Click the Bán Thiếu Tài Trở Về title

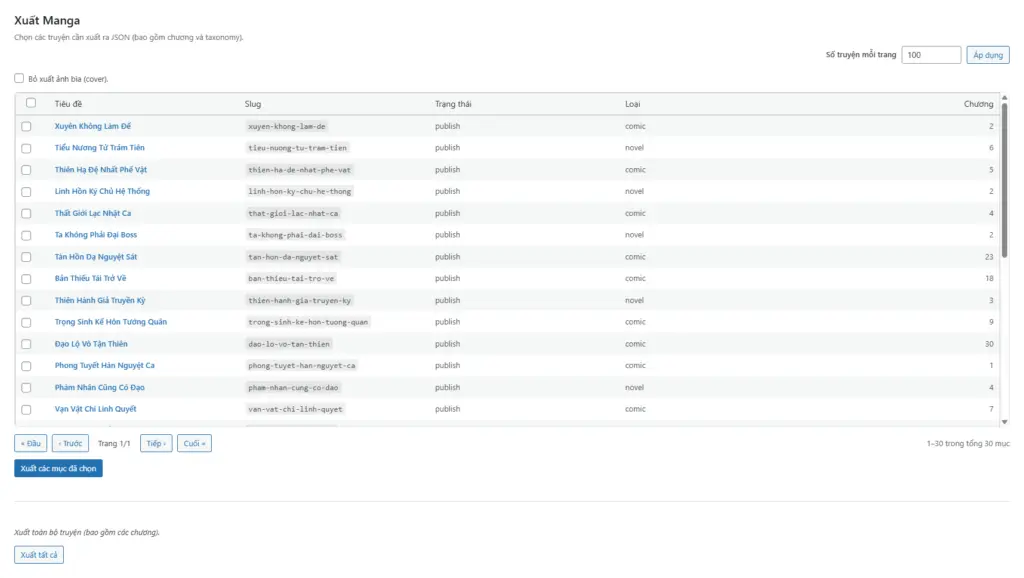(x=90, y=278)
